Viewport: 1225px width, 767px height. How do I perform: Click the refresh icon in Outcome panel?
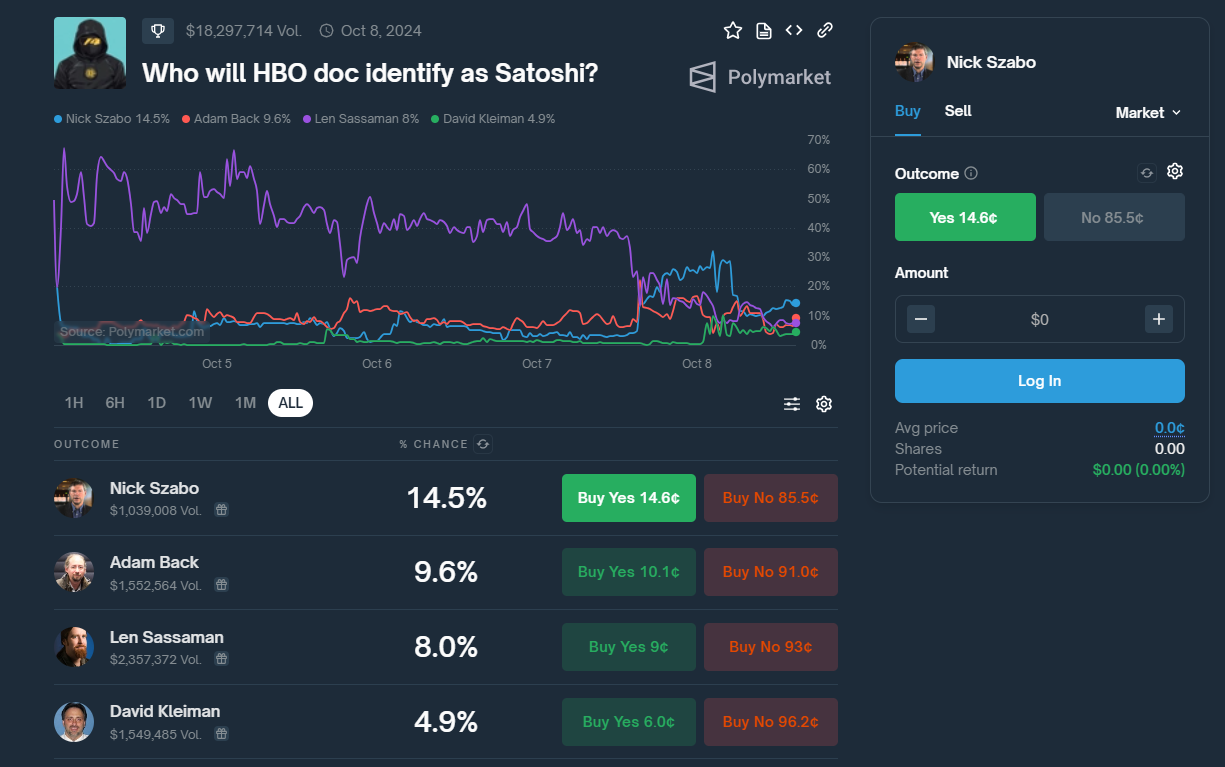1147,173
